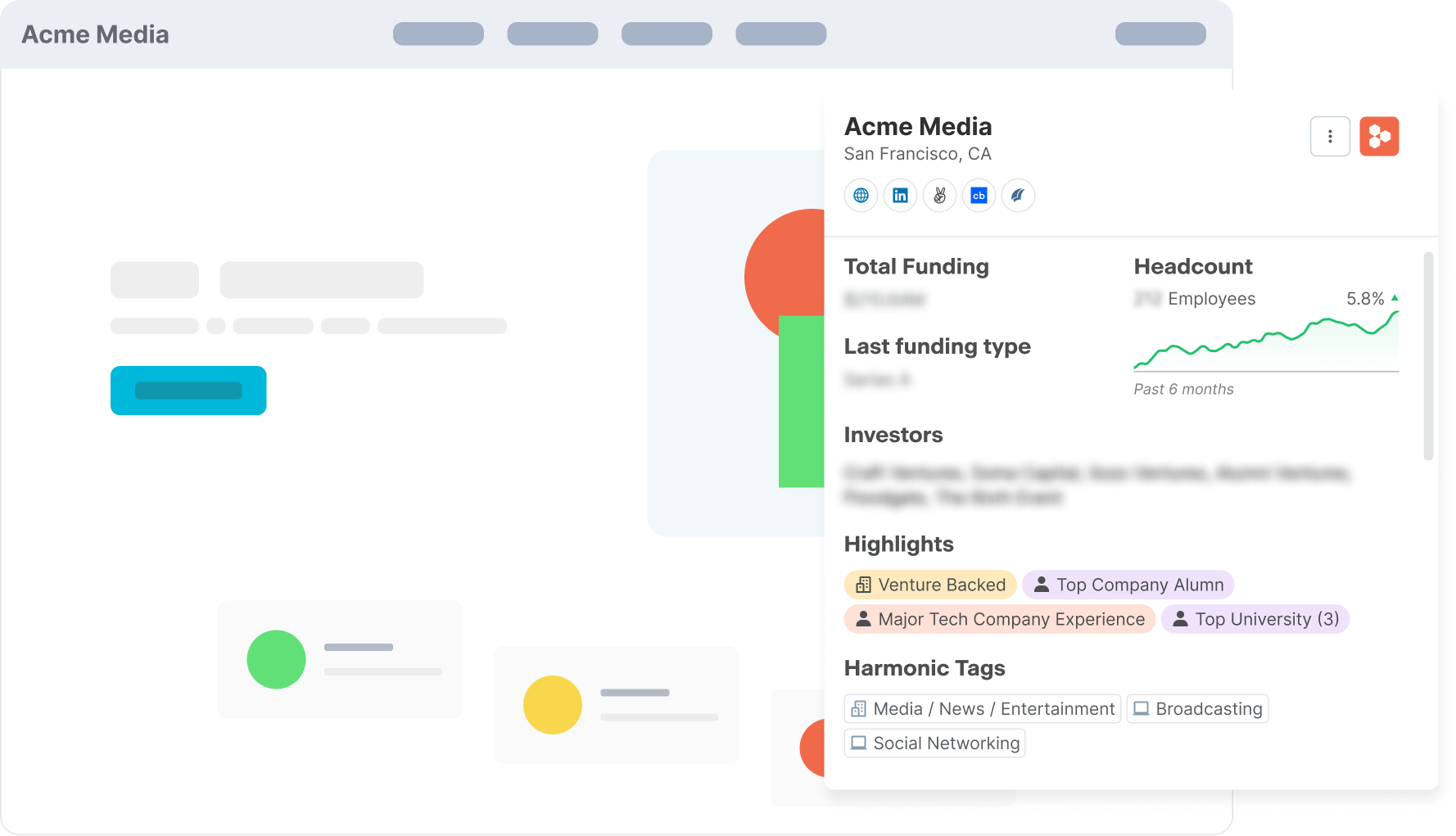Open the LinkedIn profile icon

point(900,196)
